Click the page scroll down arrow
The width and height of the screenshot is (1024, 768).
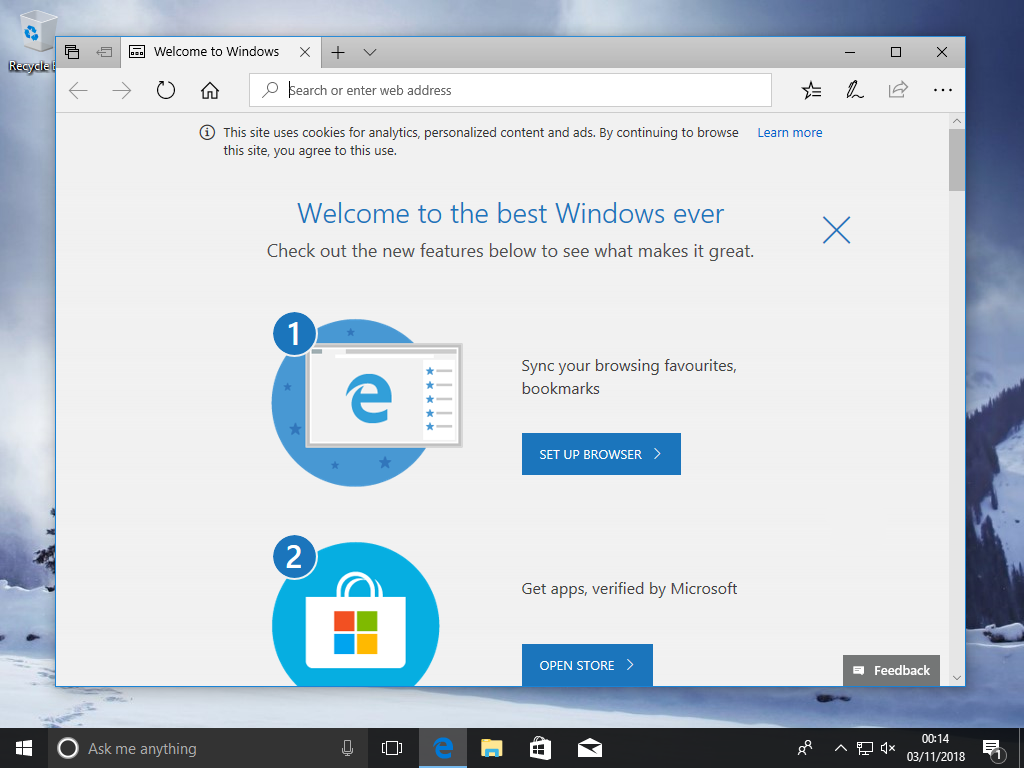point(957,678)
